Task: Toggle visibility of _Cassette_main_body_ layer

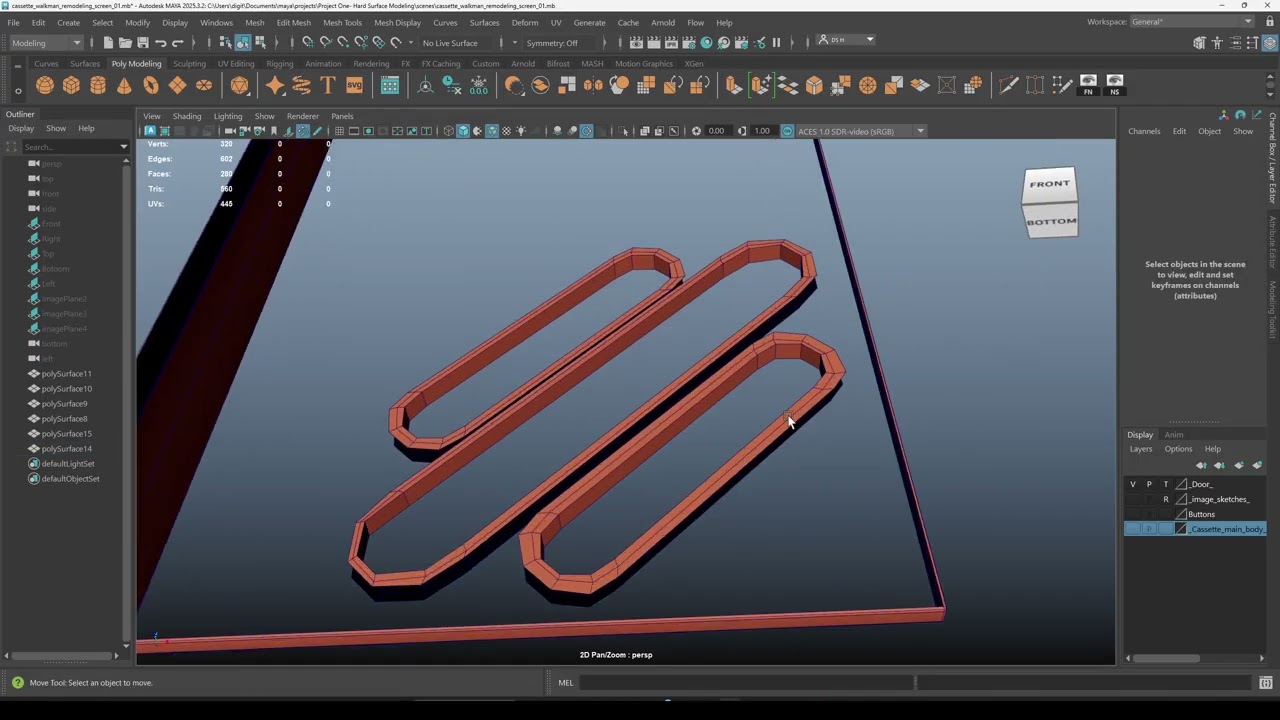Action: pyautogui.click(x=1133, y=529)
